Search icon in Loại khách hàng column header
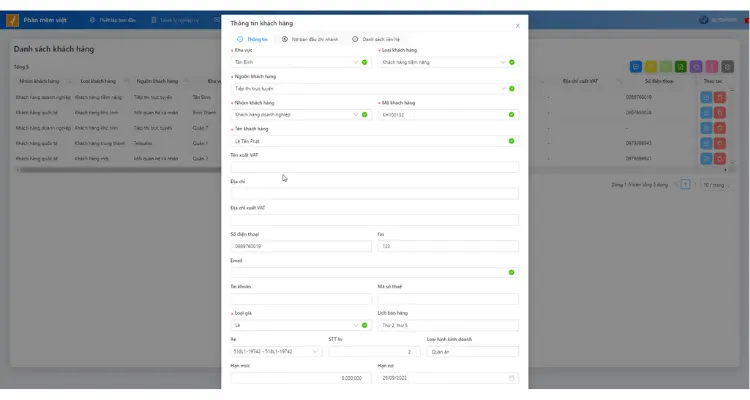The height and width of the screenshot is (400, 750). [126, 81]
